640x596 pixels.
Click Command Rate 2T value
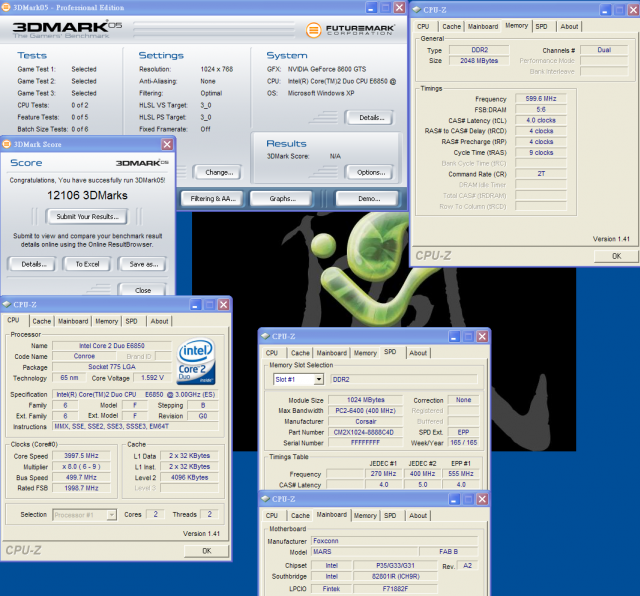541,174
